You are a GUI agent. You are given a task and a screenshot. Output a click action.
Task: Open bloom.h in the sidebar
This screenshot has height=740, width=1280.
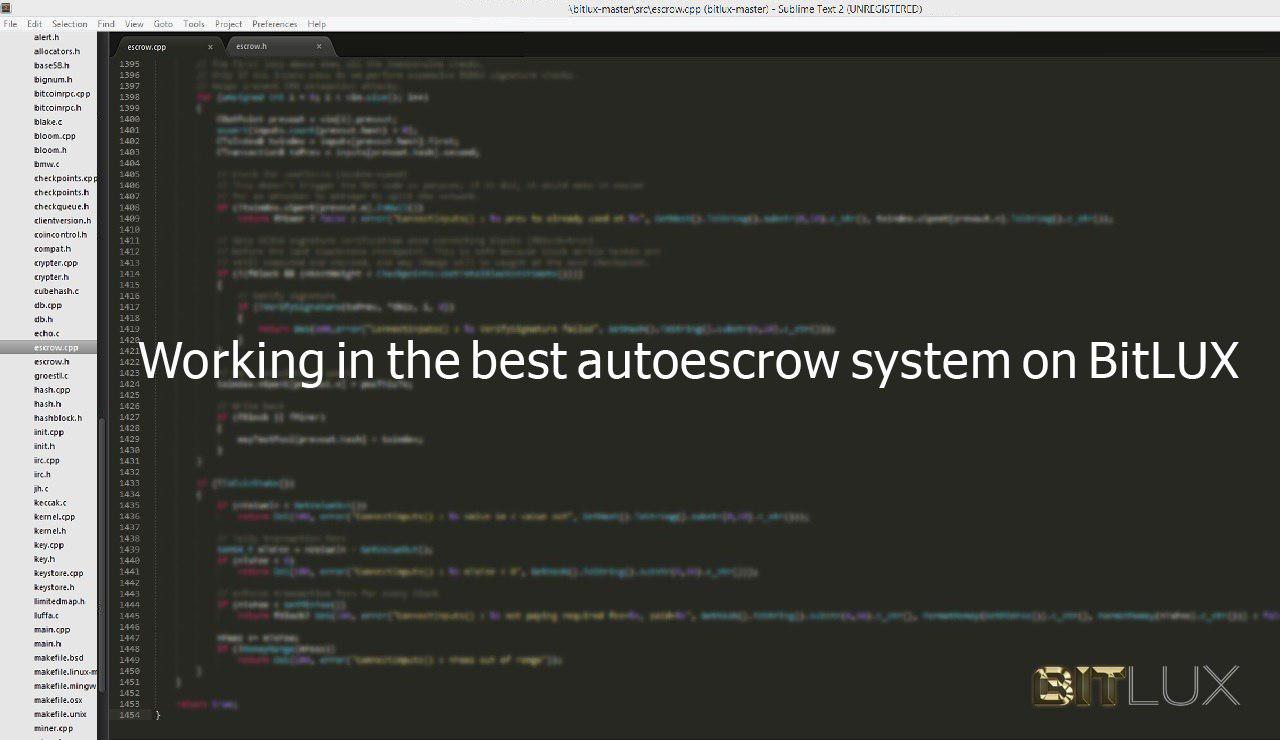pos(50,150)
